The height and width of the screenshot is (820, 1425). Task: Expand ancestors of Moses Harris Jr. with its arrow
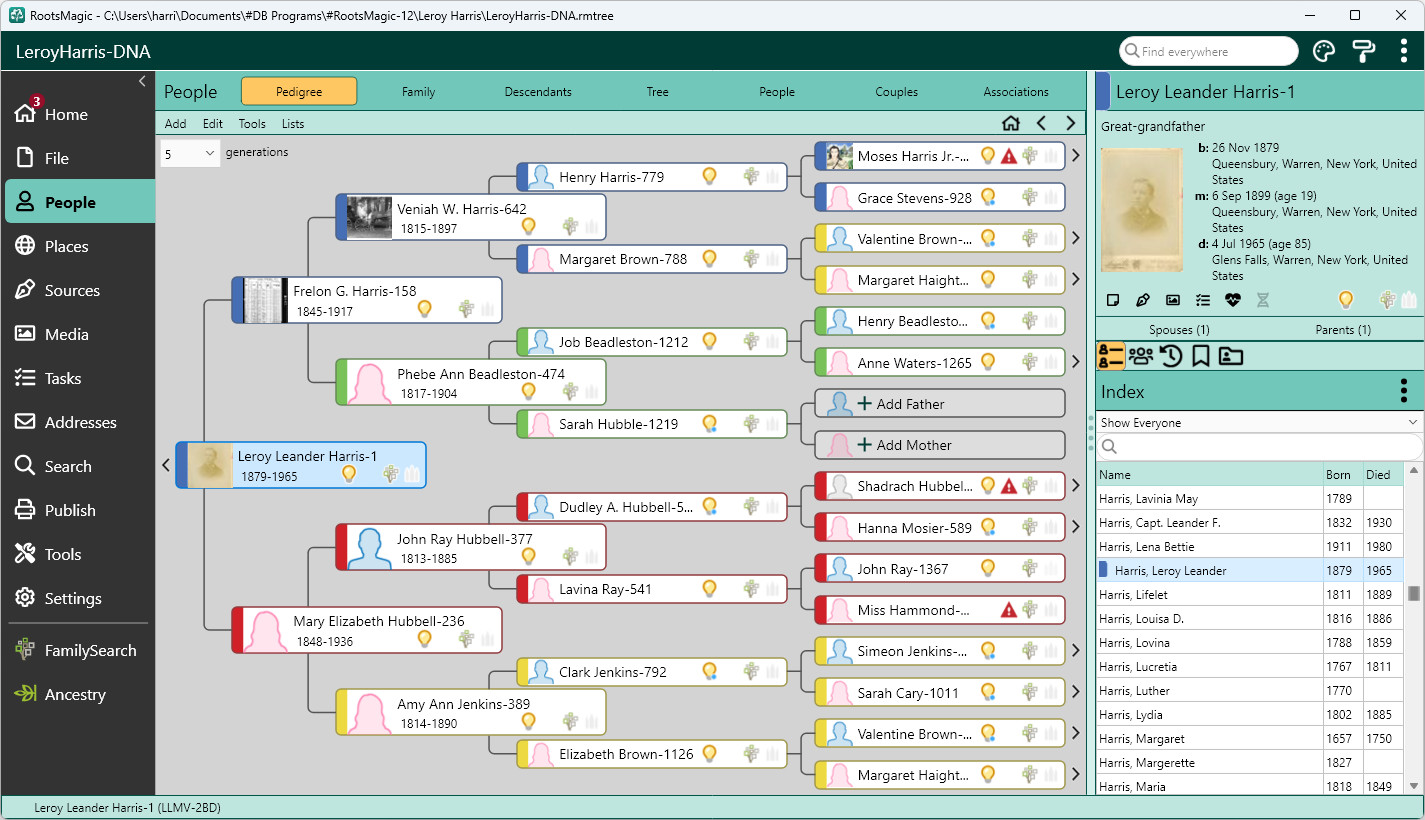[x=1076, y=156]
